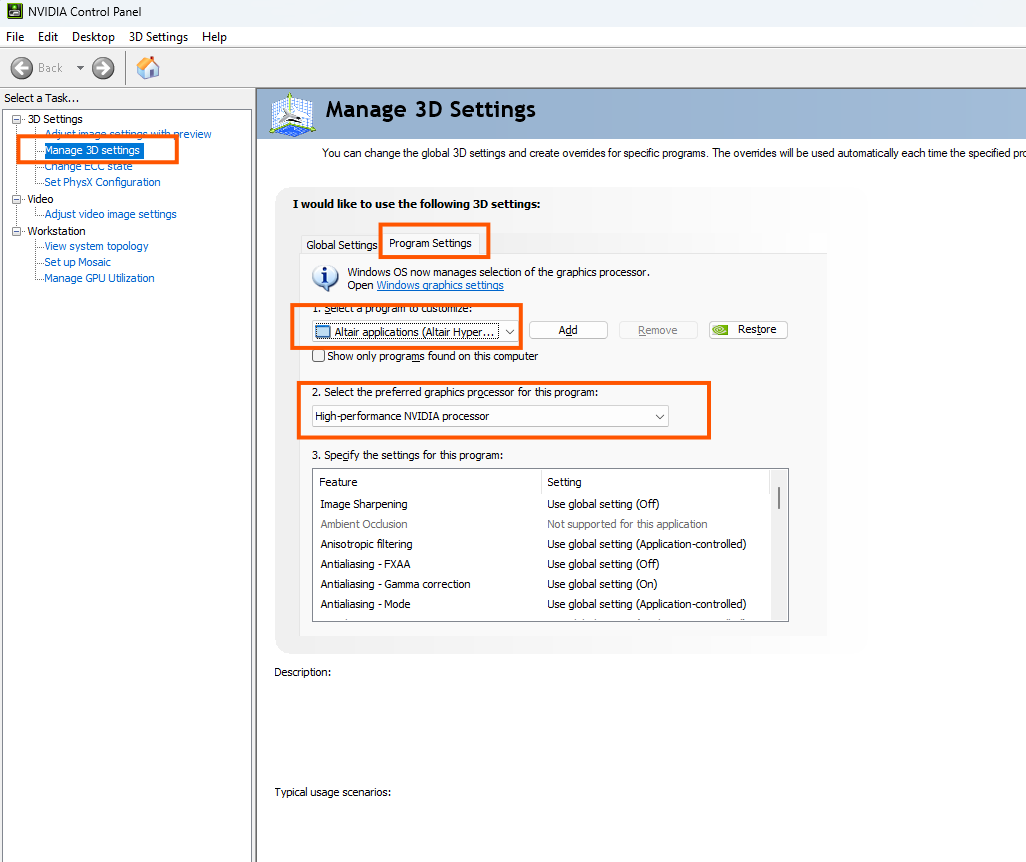Click Image Sharpening setting value (Off)
The image size is (1026, 862).
(x=603, y=504)
